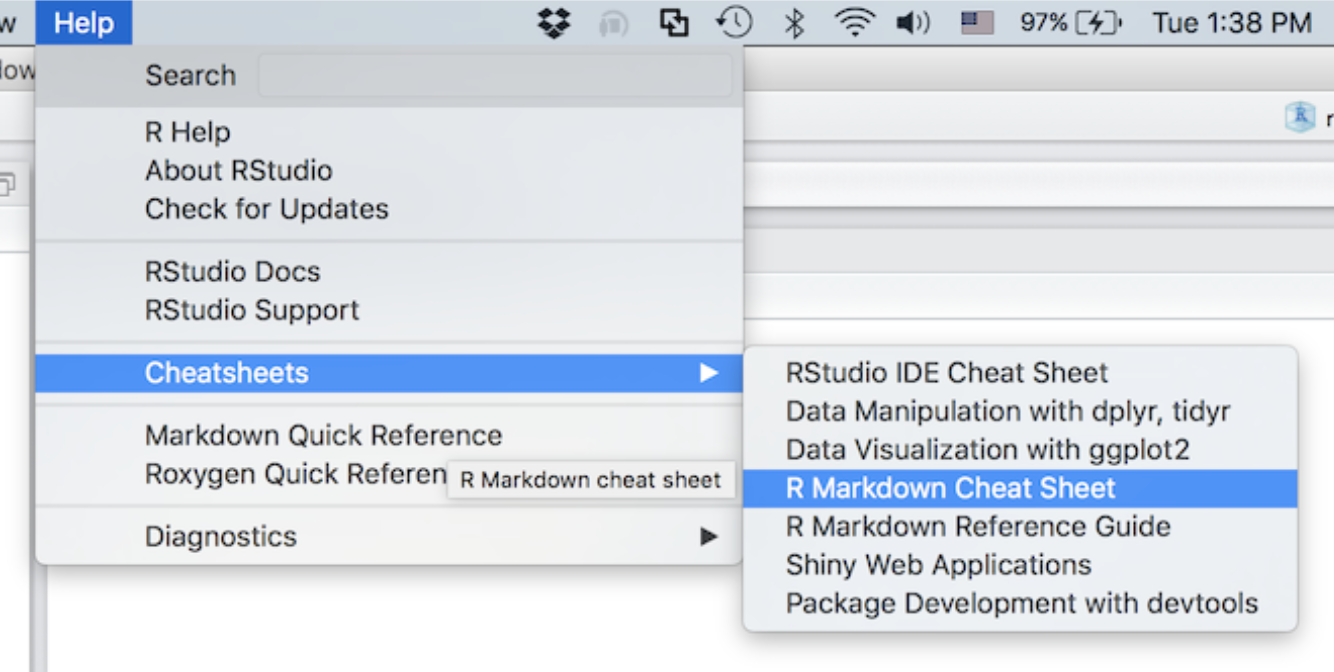Open the Wi-Fi status menu
The height and width of the screenshot is (672, 1334).
pos(854,23)
